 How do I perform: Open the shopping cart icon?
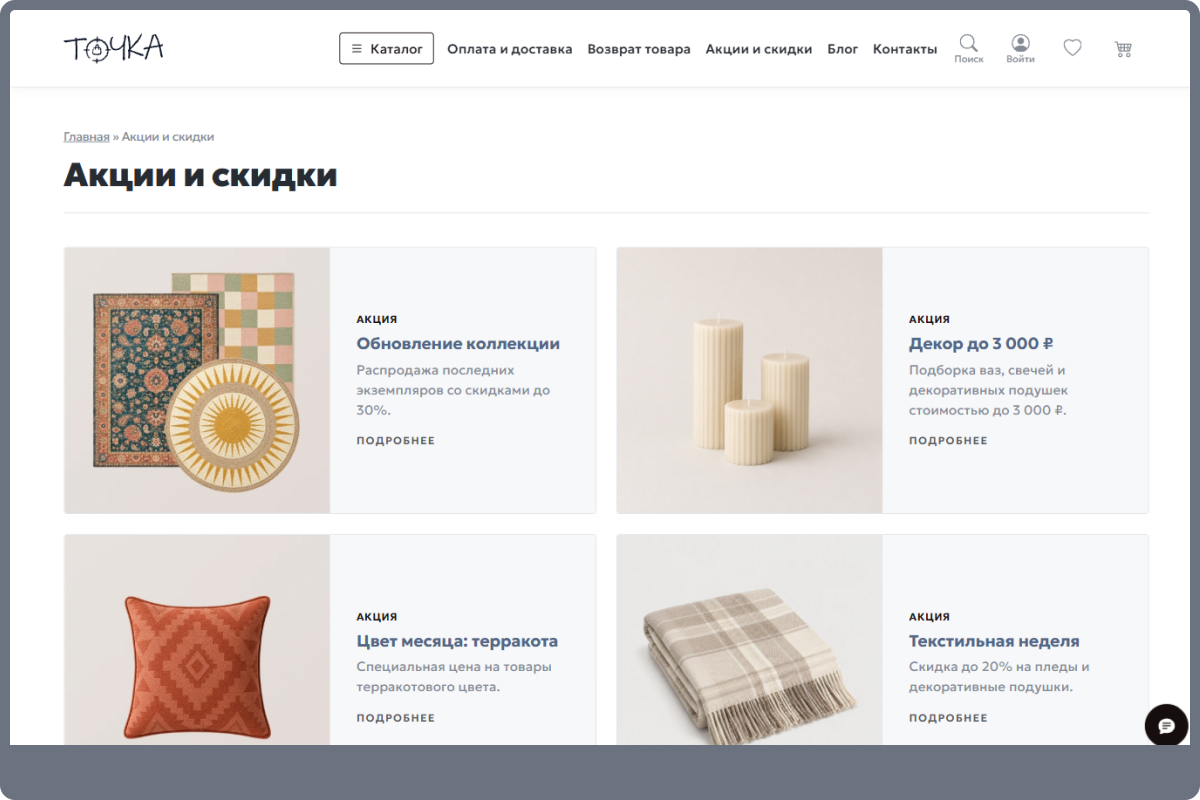1123,48
